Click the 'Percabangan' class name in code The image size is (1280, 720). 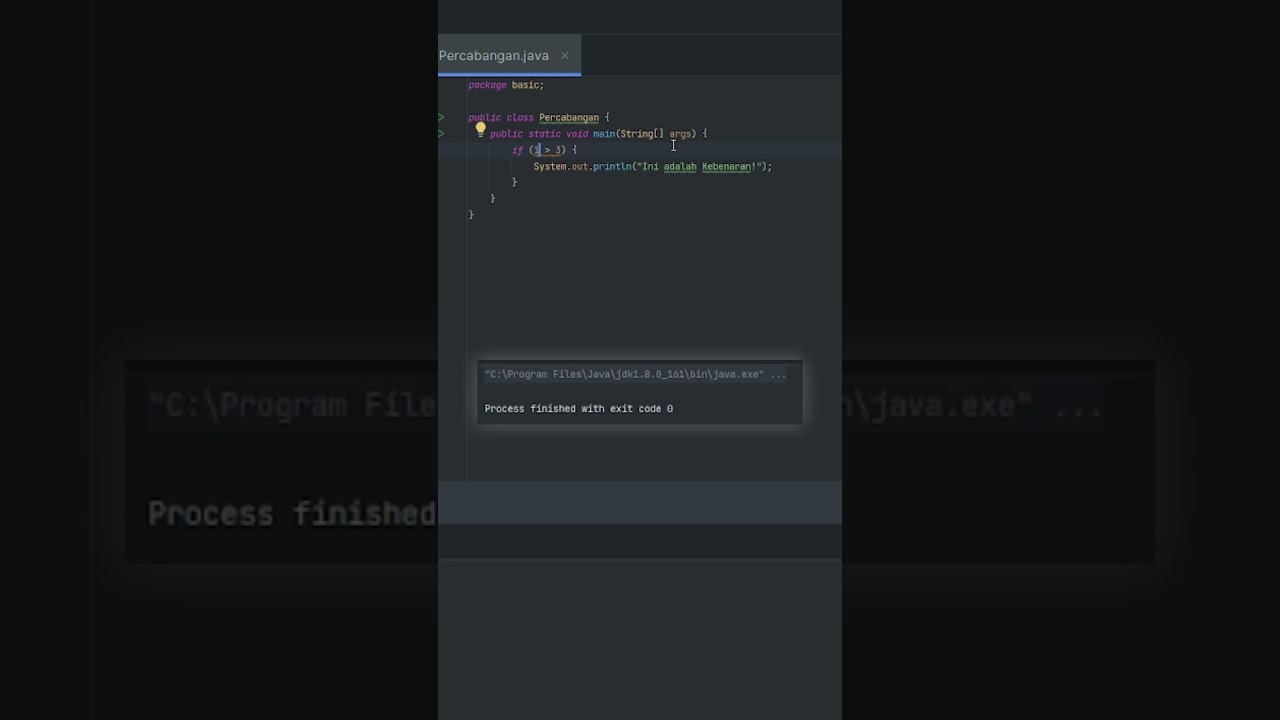coord(569,118)
